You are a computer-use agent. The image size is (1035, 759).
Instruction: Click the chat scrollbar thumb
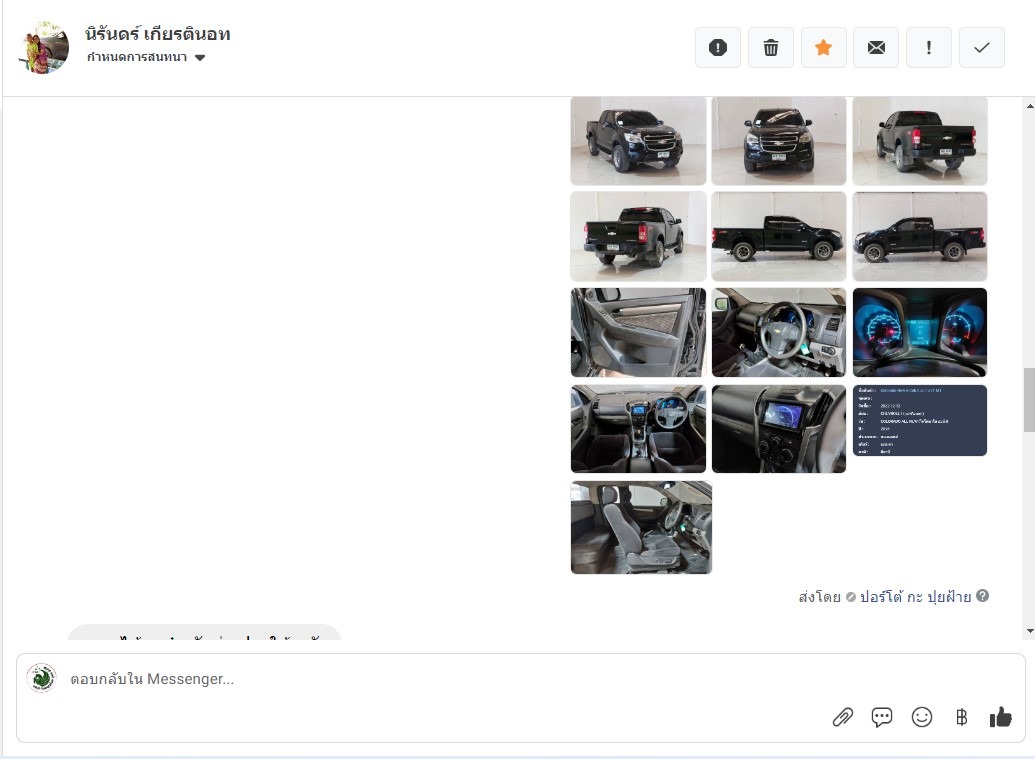point(1030,399)
